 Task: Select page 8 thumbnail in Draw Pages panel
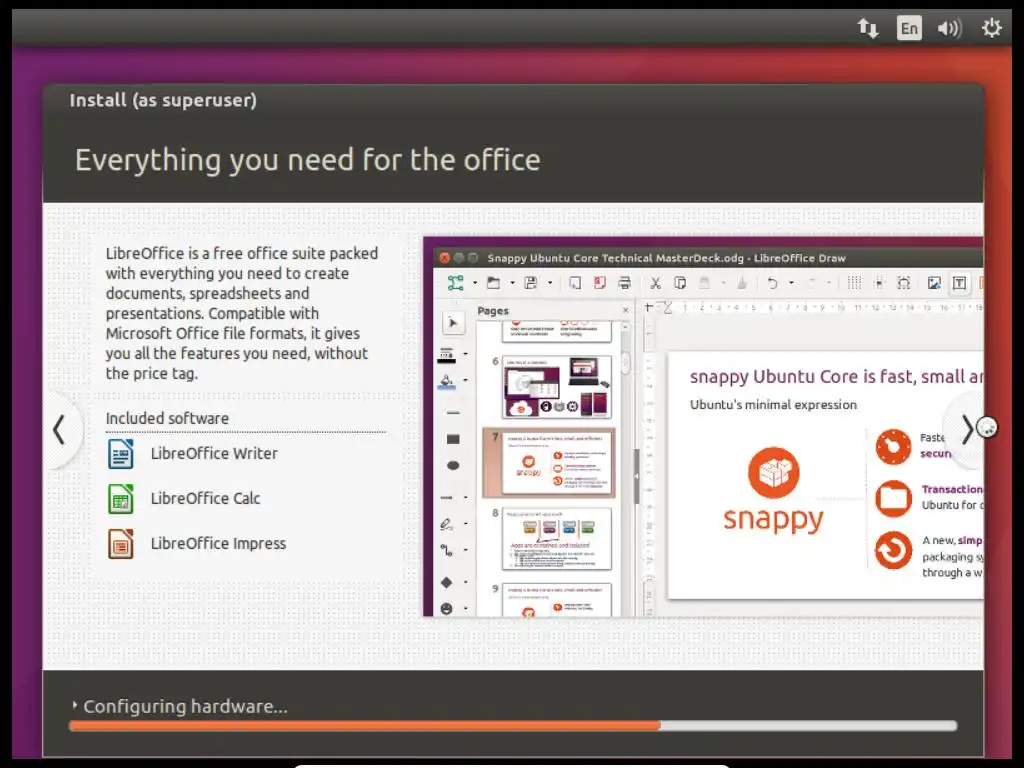pos(557,539)
